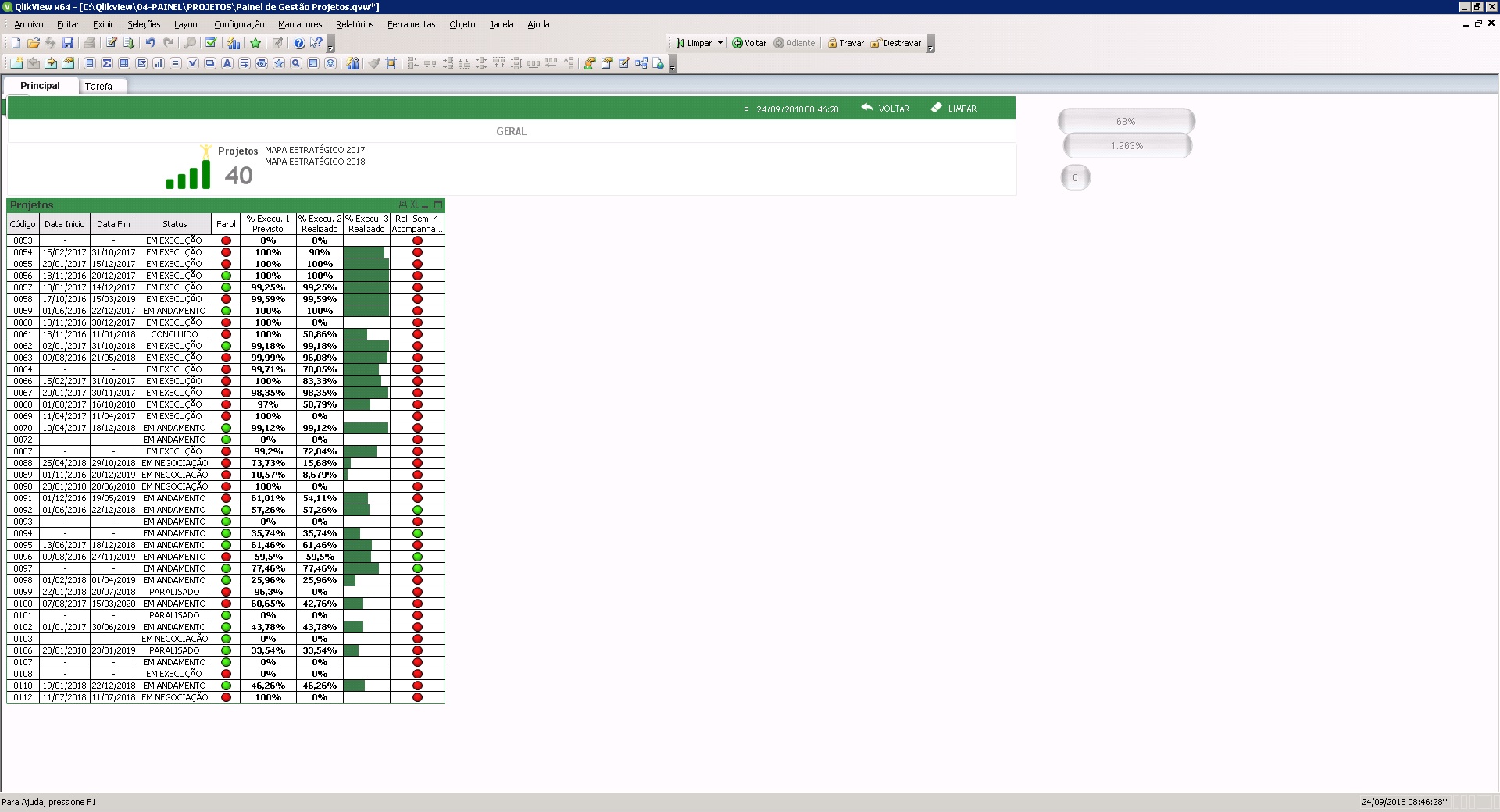Click the 68% gauge indicator

tap(1126, 121)
